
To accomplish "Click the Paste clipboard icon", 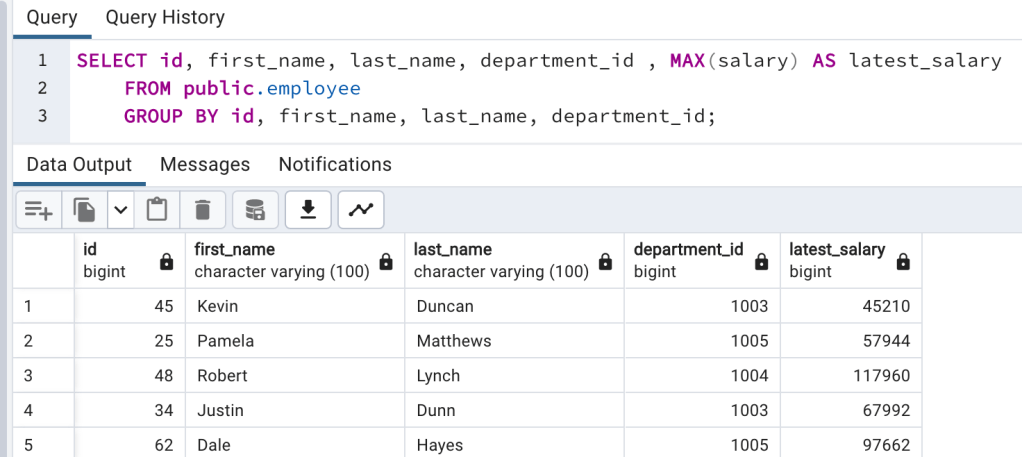I will [157, 210].
